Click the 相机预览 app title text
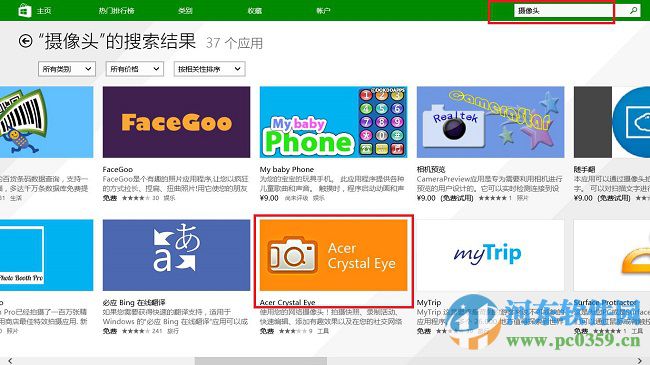 click(431, 169)
